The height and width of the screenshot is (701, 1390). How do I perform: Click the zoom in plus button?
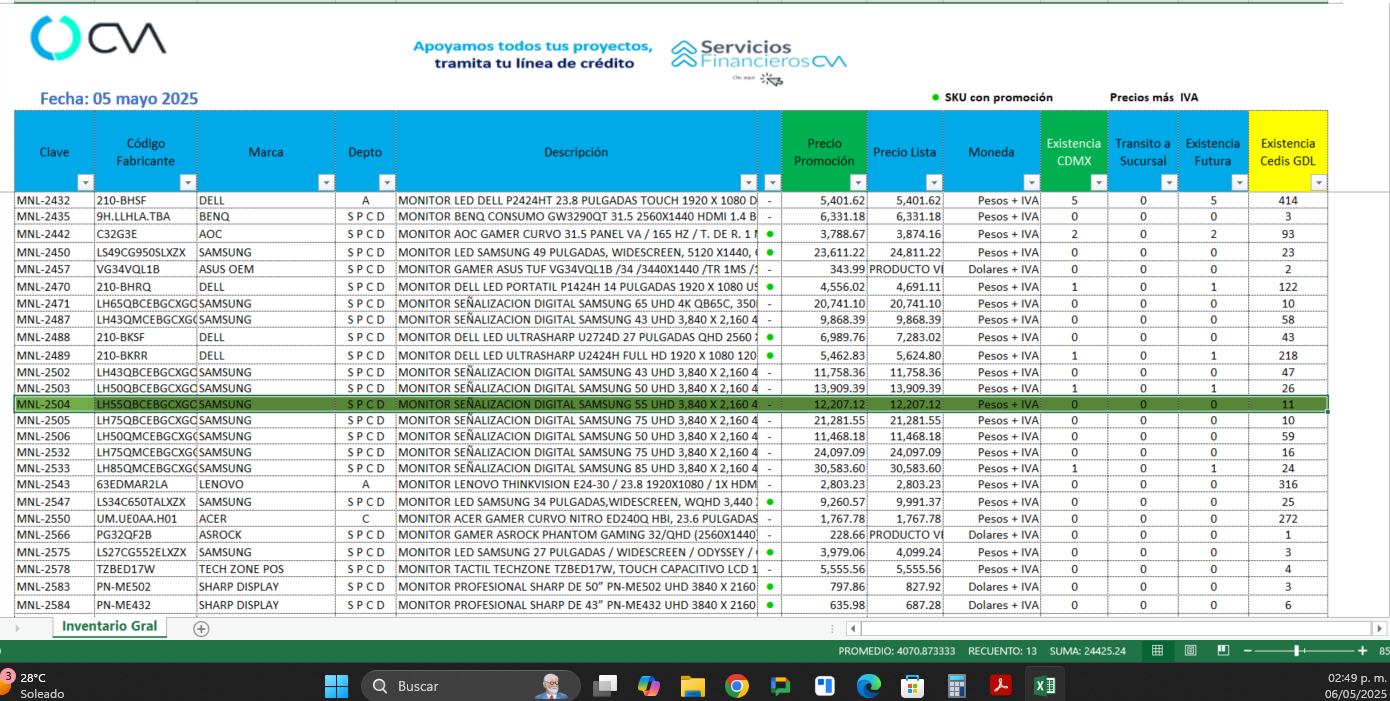pyautogui.click(x=1362, y=651)
